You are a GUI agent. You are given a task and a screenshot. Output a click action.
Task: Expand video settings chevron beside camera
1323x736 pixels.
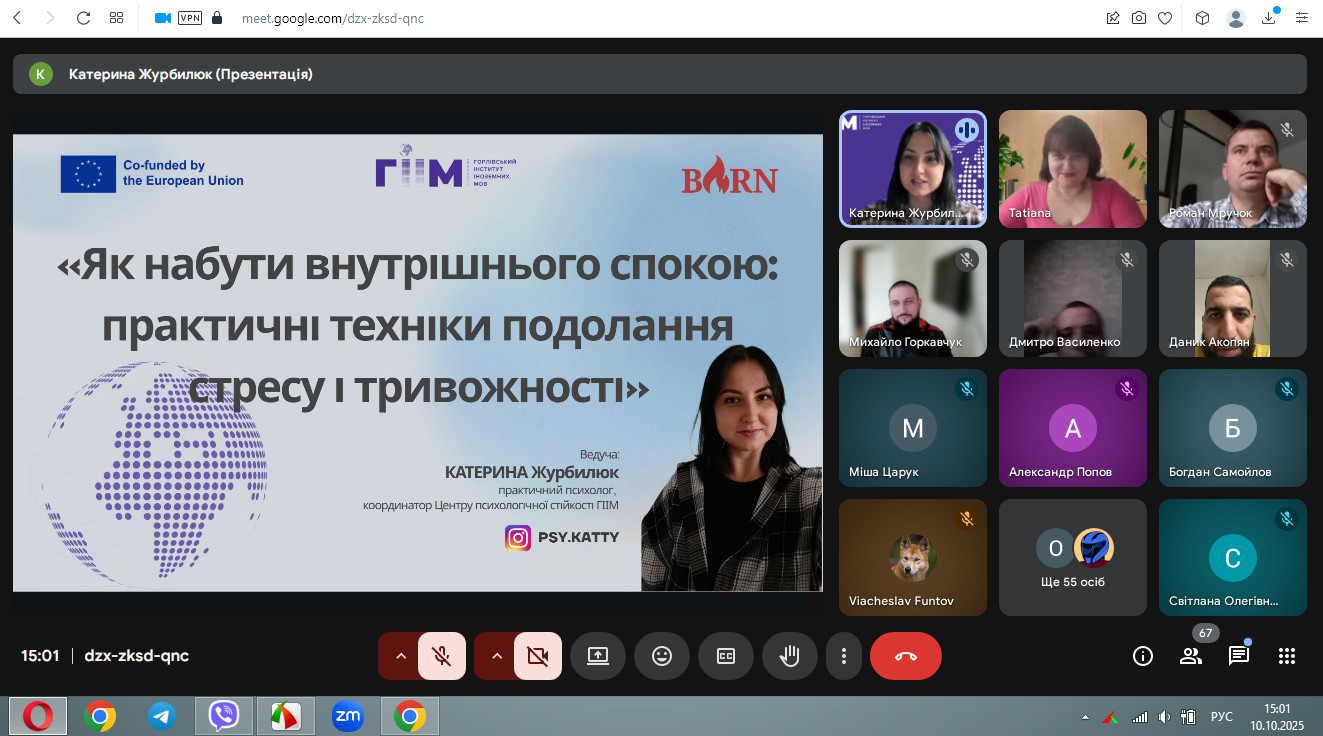[497, 656]
